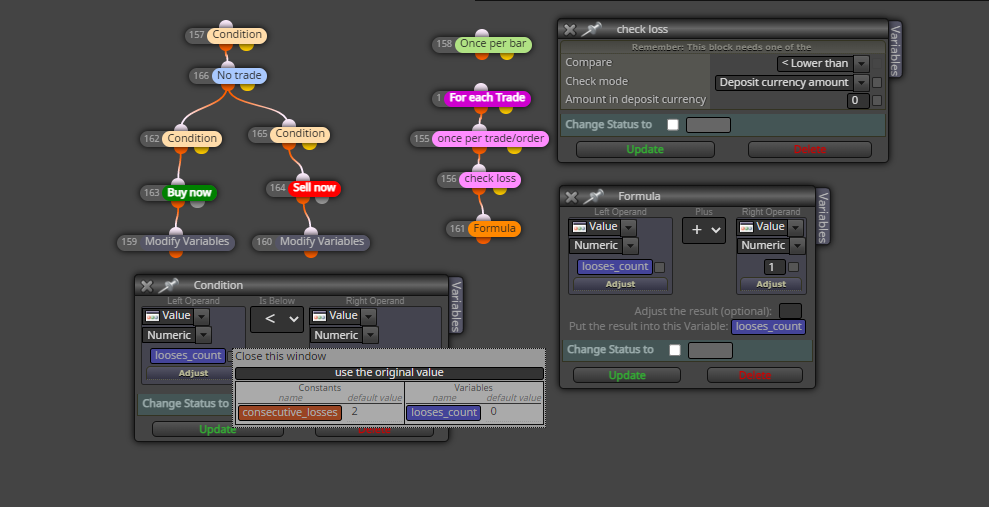Open Variables tab on check loss panel

coord(895,50)
